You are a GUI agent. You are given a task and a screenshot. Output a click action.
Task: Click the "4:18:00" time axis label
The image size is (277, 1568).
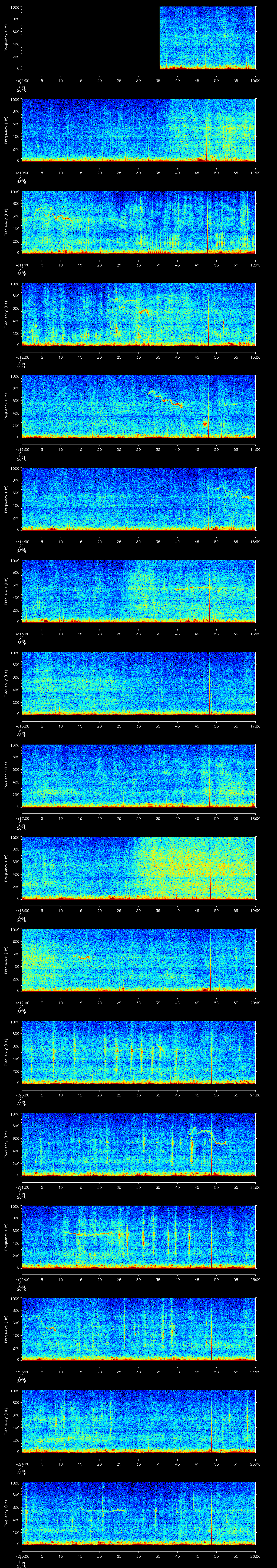pyautogui.click(x=22, y=910)
